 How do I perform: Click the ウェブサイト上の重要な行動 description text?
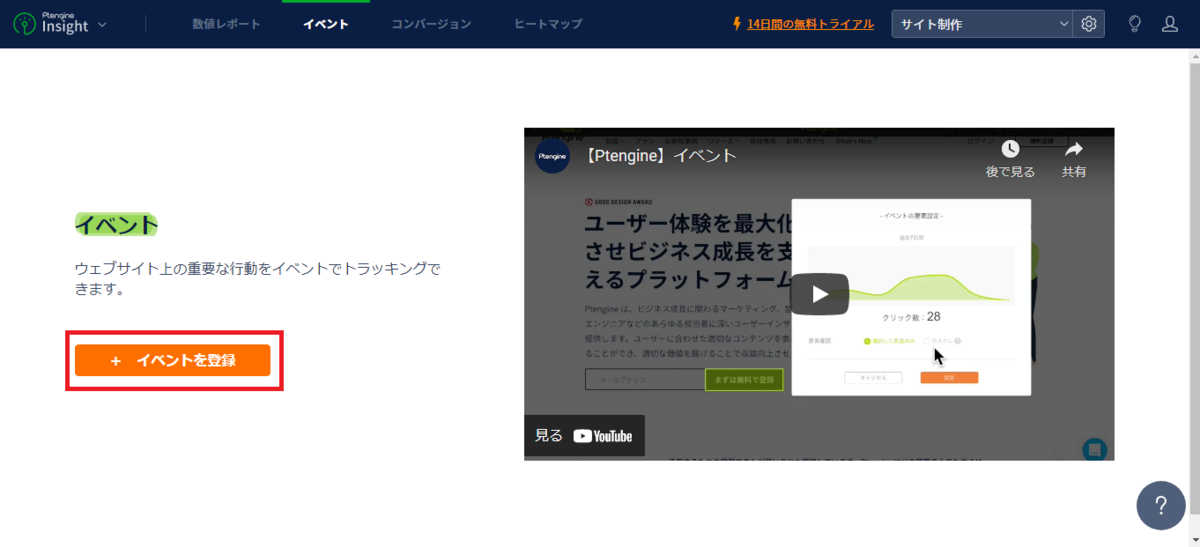click(257, 279)
